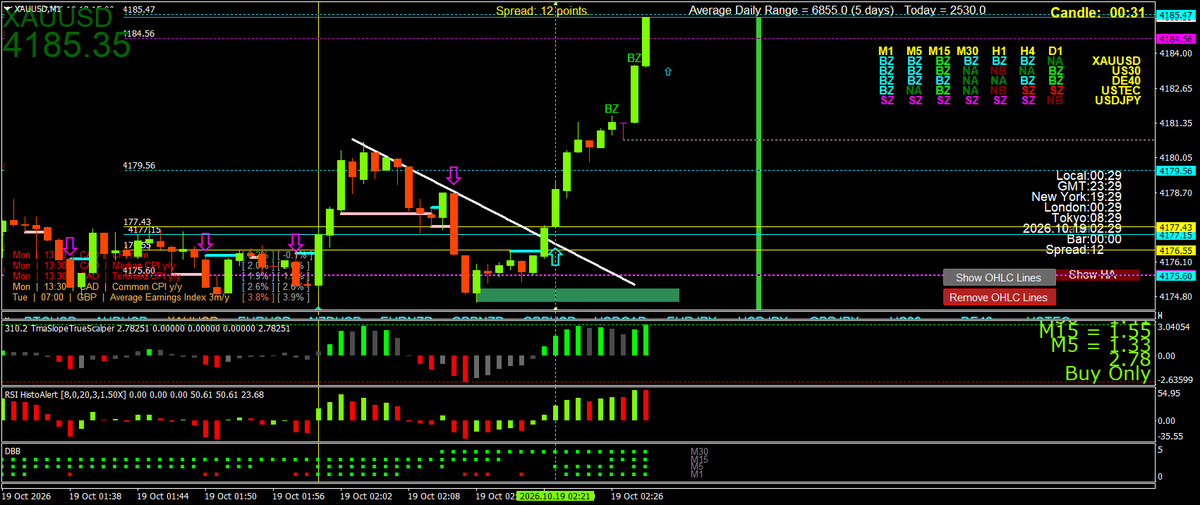Image resolution: width=1200 pixels, height=505 pixels.
Task: Select the small cyan up arrow beside the top candle
Action: [668, 71]
